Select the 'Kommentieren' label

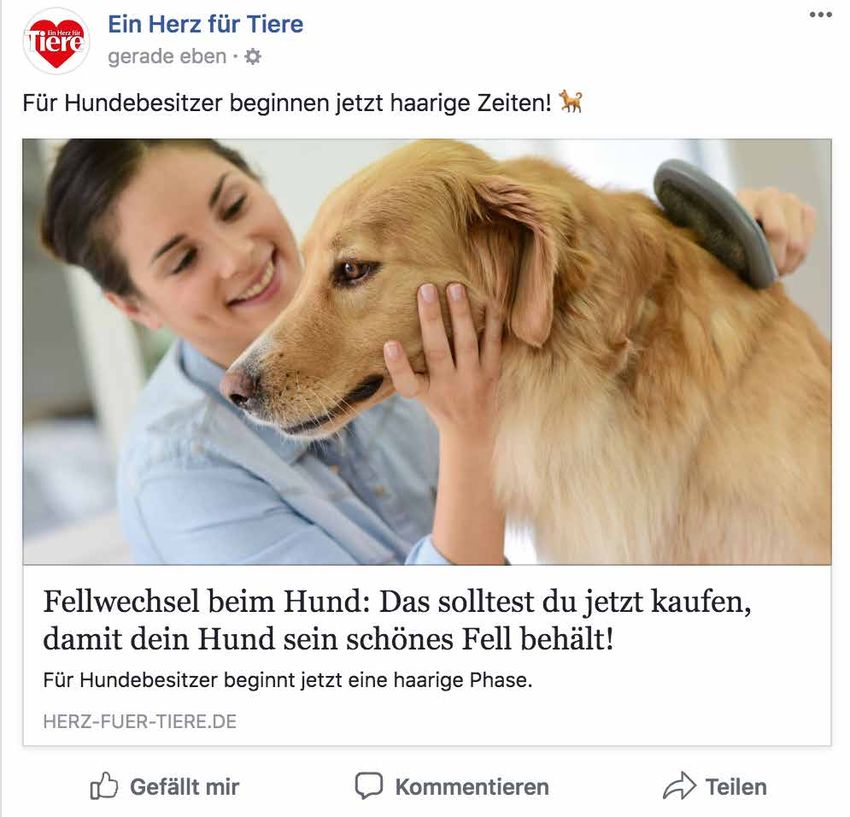(472, 787)
